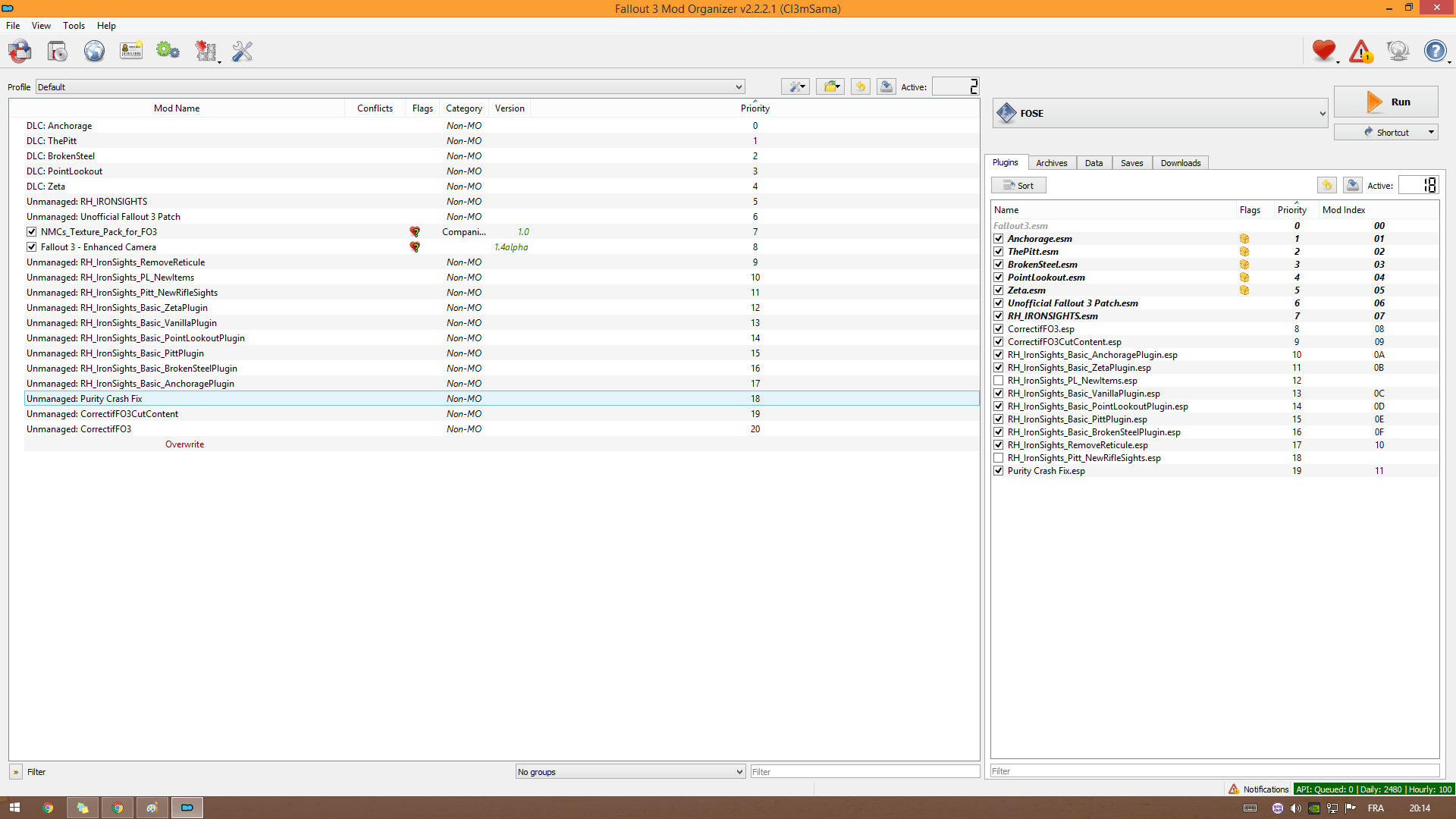Open the File menu
Screen dimensions: 1456x819
tap(13, 25)
